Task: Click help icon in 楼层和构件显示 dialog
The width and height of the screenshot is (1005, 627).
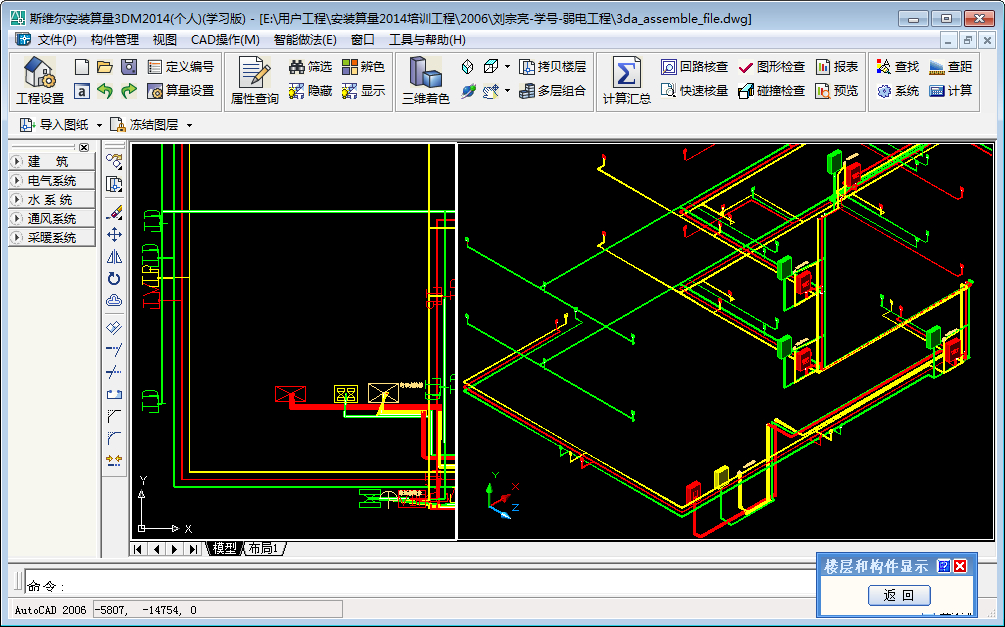Action: coord(943,565)
